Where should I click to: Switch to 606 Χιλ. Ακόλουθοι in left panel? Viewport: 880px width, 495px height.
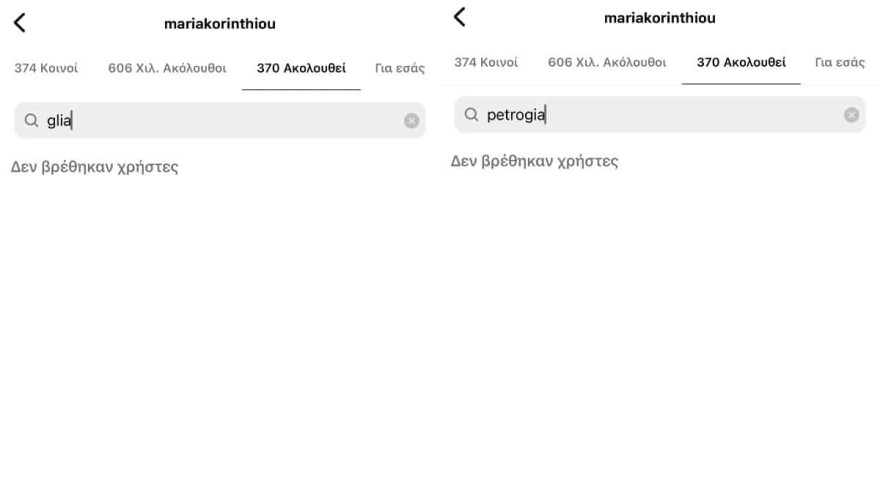[167, 68]
